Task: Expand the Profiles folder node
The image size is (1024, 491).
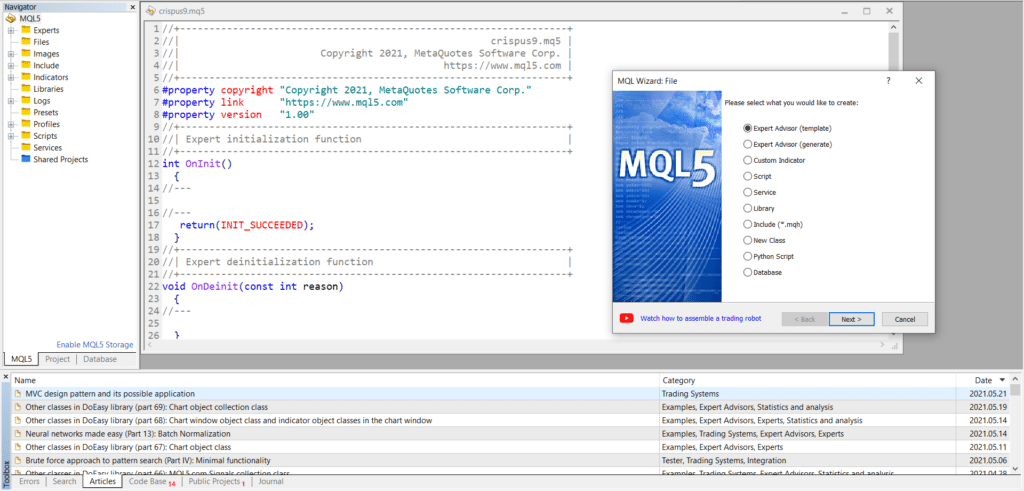Action: point(10,124)
